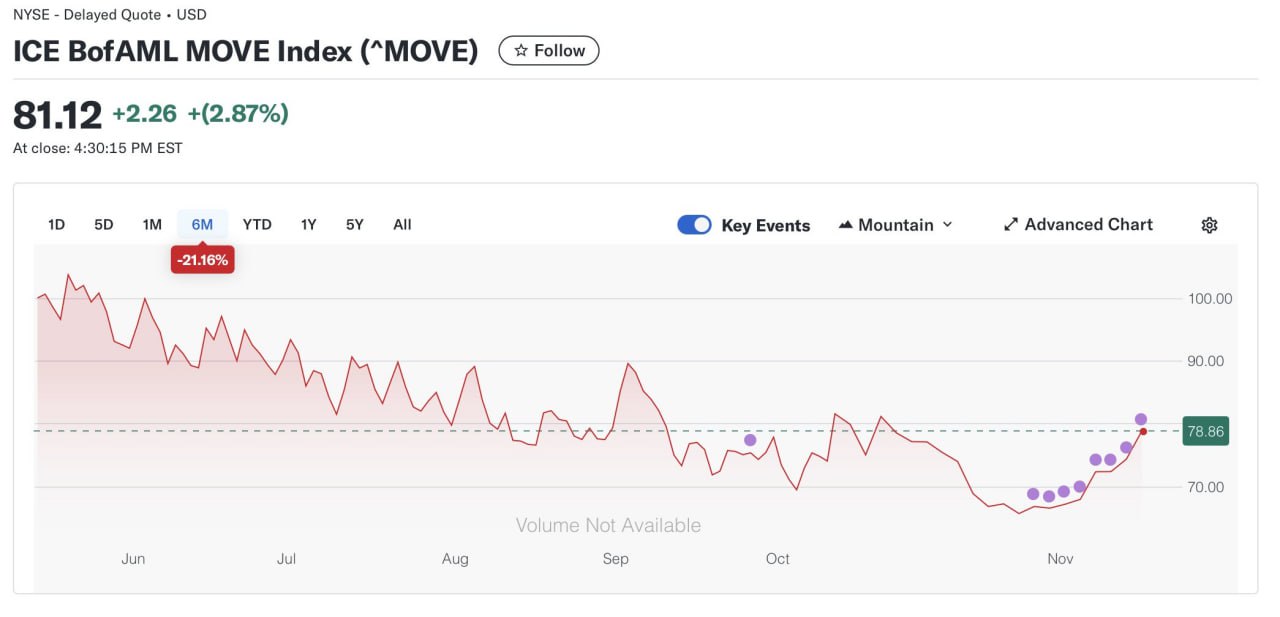Image resolution: width=1280 pixels, height=617 pixels.
Task: Click the 78.86 price label tag
Action: pos(1204,432)
